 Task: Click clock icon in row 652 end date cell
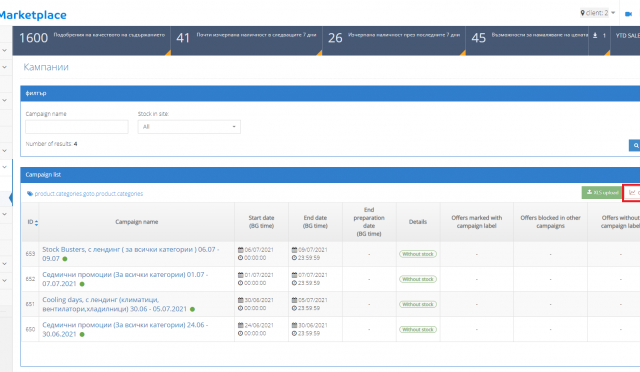[x=294, y=283]
